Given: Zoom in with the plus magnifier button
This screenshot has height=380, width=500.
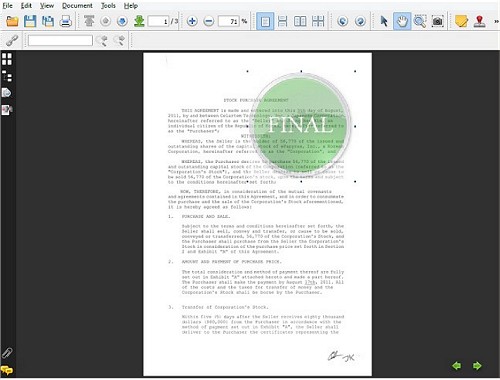Looking at the screenshot, I should point(192,21).
